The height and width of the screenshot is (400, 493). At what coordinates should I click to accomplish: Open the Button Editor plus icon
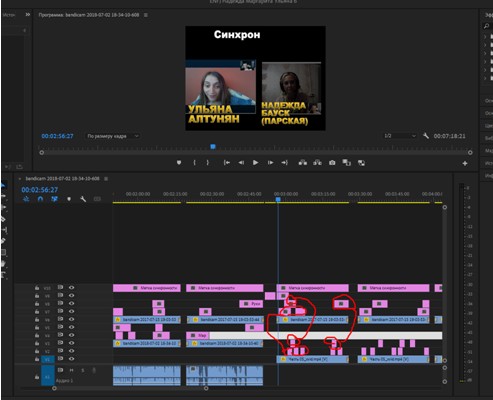[465, 163]
